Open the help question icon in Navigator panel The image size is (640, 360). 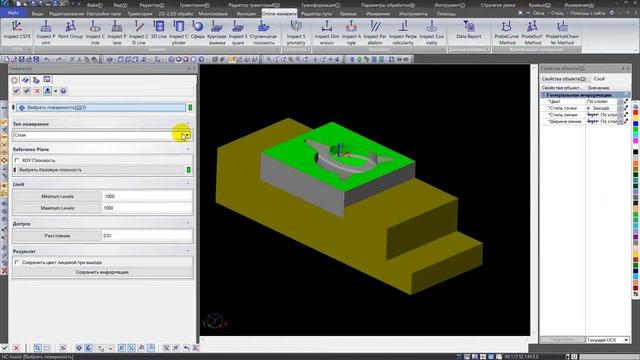pyautogui.click(x=63, y=91)
